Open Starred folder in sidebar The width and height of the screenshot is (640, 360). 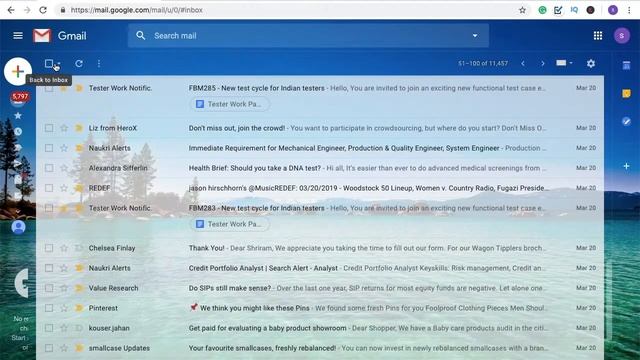pyautogui.click(x=18, y=116)
